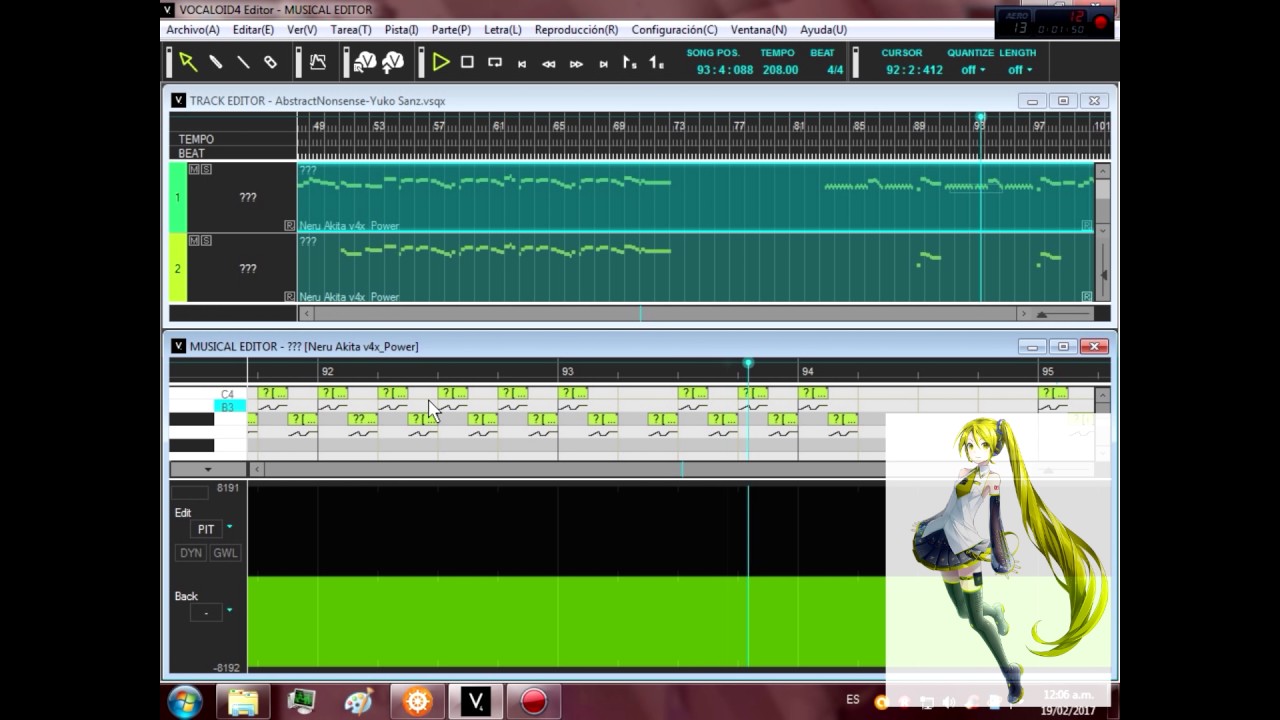Open the Paint palette taskbar icon
The height and width of the screenshot is (720, 1280).
point(358,702)
